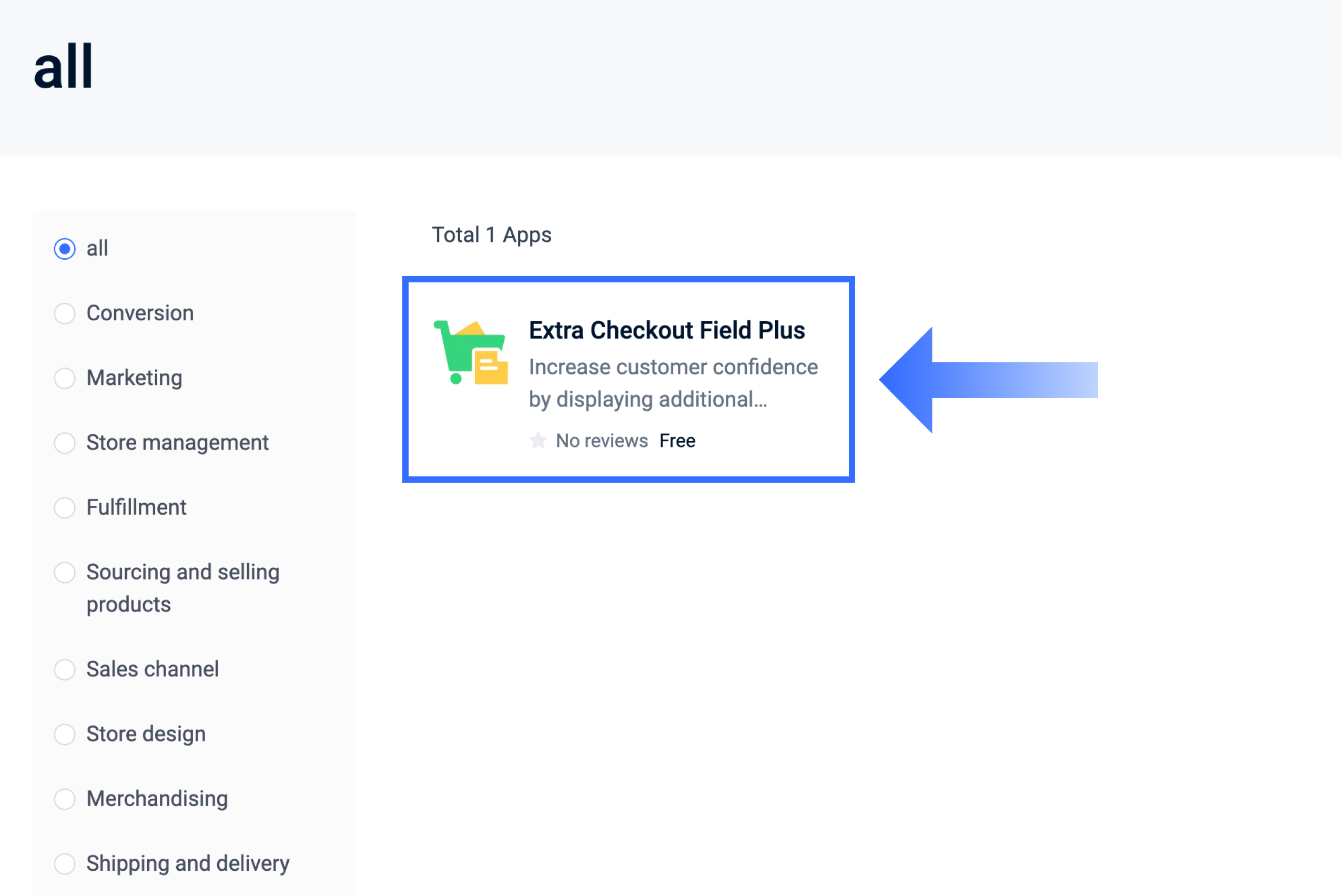Select Sourcing and selling products radio button
The image size is (1341, 896).
tap(65, 572)
